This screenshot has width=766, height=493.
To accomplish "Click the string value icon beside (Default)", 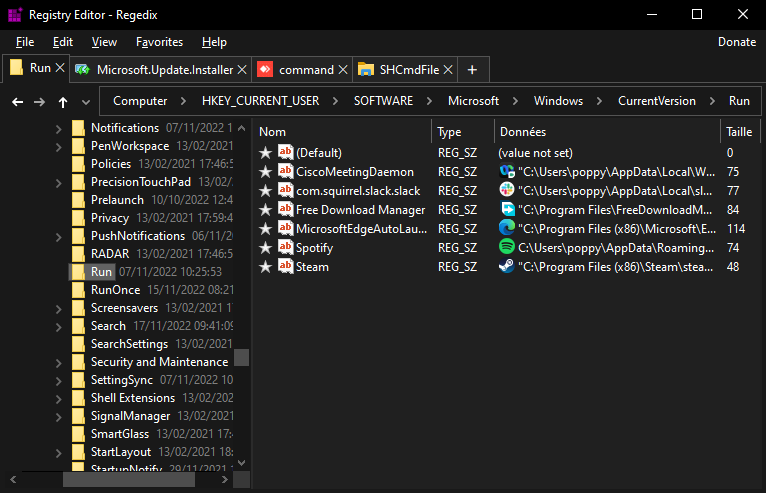I will point(285,151).
